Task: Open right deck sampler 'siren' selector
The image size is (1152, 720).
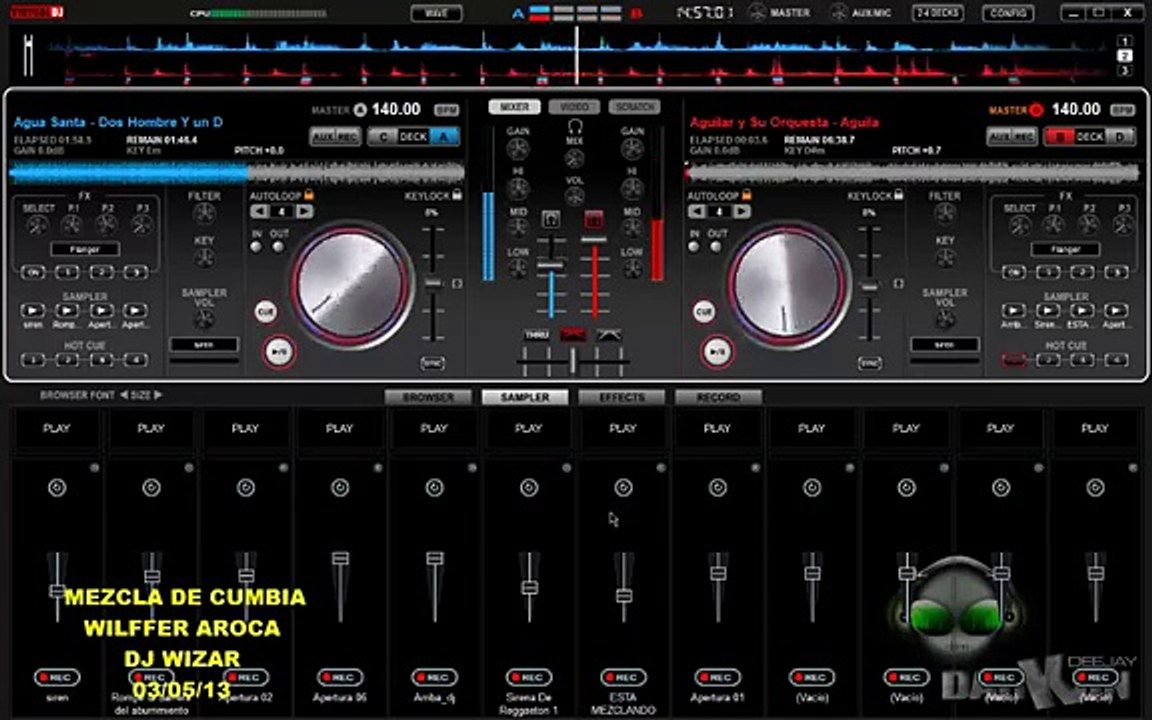Action: [x=944, y=345]
